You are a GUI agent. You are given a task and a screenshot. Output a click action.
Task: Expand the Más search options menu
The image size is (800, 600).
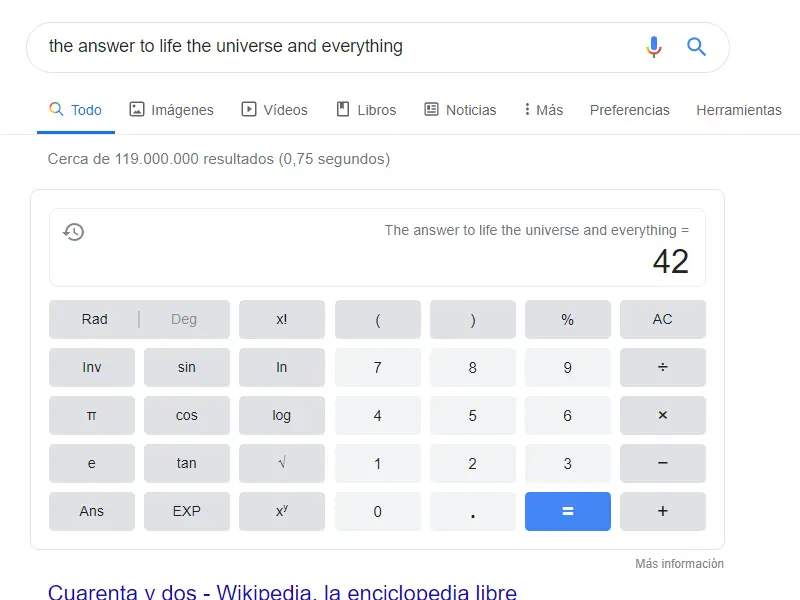[544, 110]
